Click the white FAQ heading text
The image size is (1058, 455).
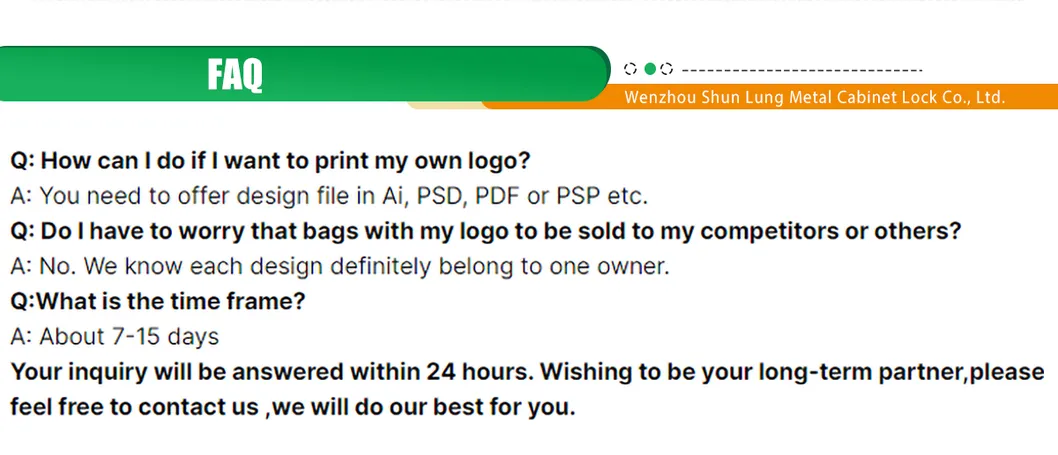pyautogui.click(x=235, y=74)
